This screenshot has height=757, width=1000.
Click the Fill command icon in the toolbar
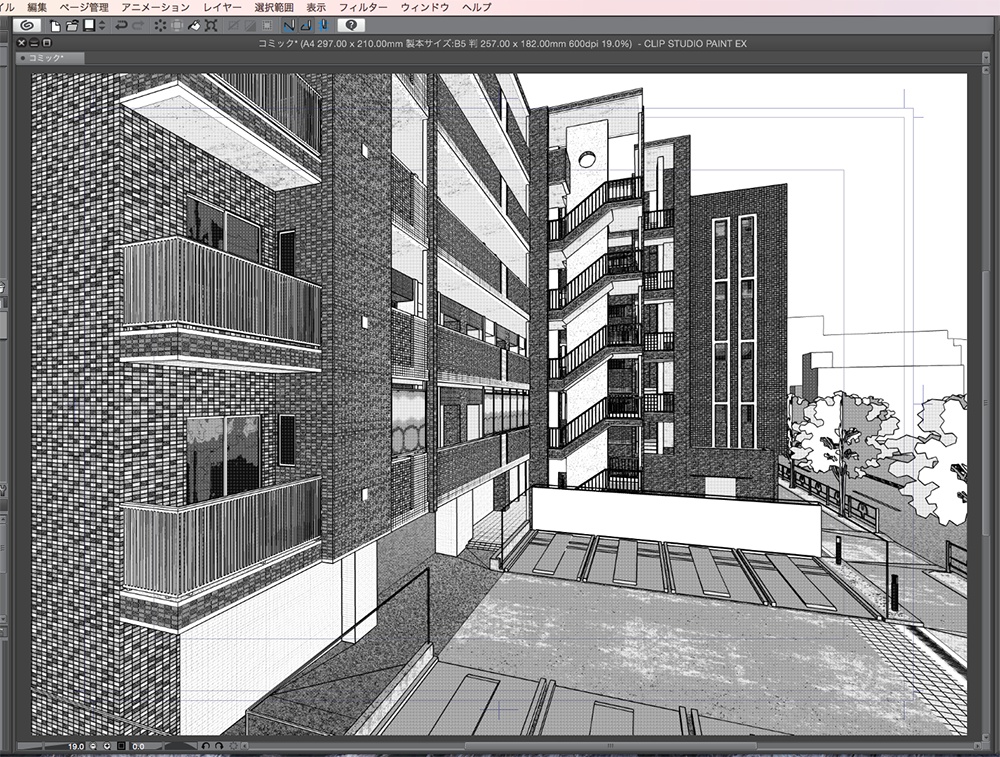tap(196, 26)
